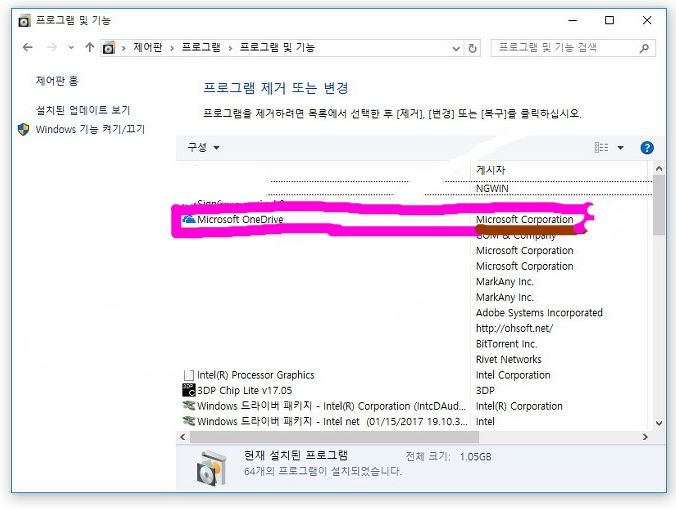
Task: Click NGWIN publisher cell
Action: pyautogui.click(x=492, y=189)
